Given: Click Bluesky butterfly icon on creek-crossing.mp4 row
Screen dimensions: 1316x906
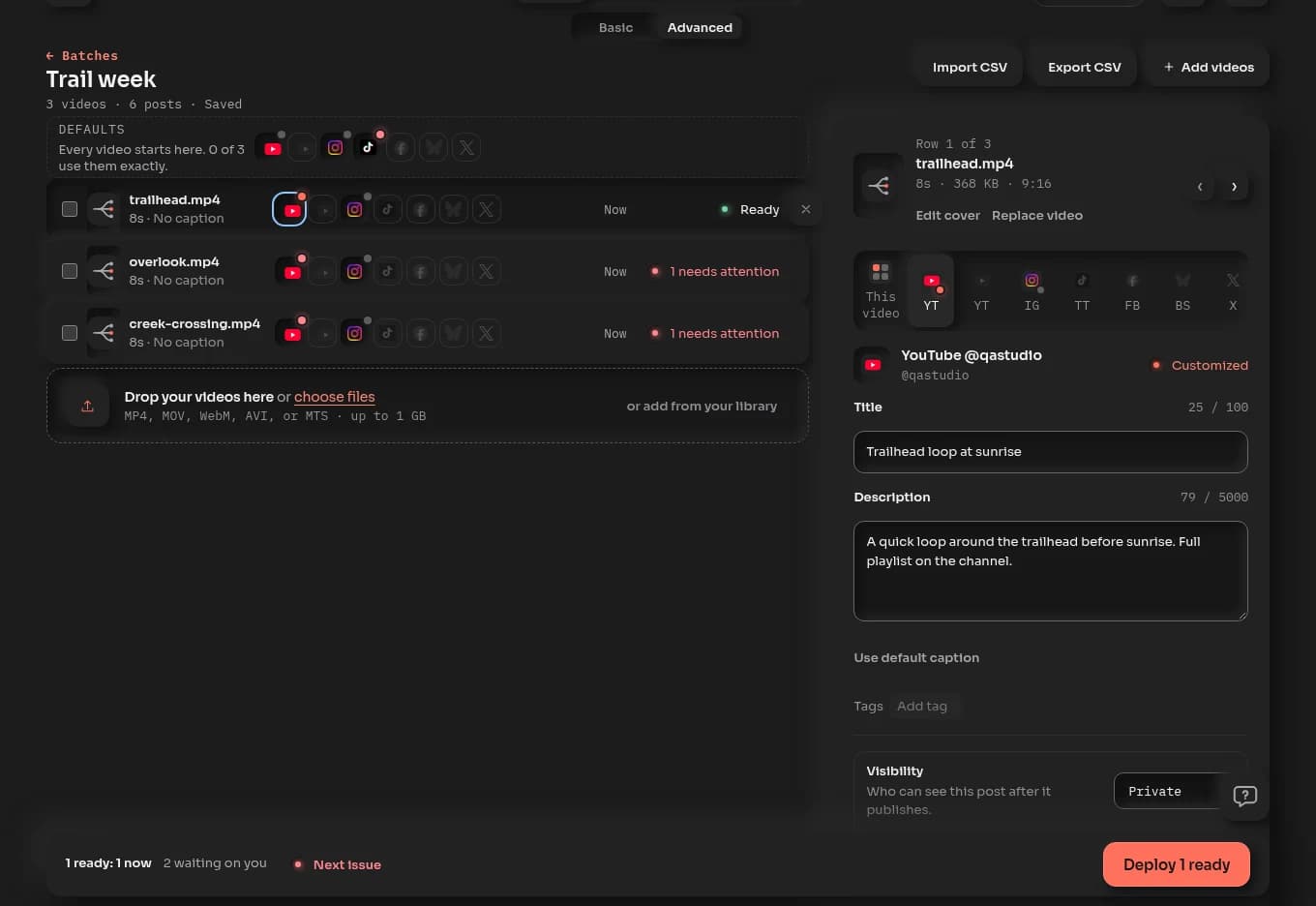Looking at the screenshot, I should [453, 333].
